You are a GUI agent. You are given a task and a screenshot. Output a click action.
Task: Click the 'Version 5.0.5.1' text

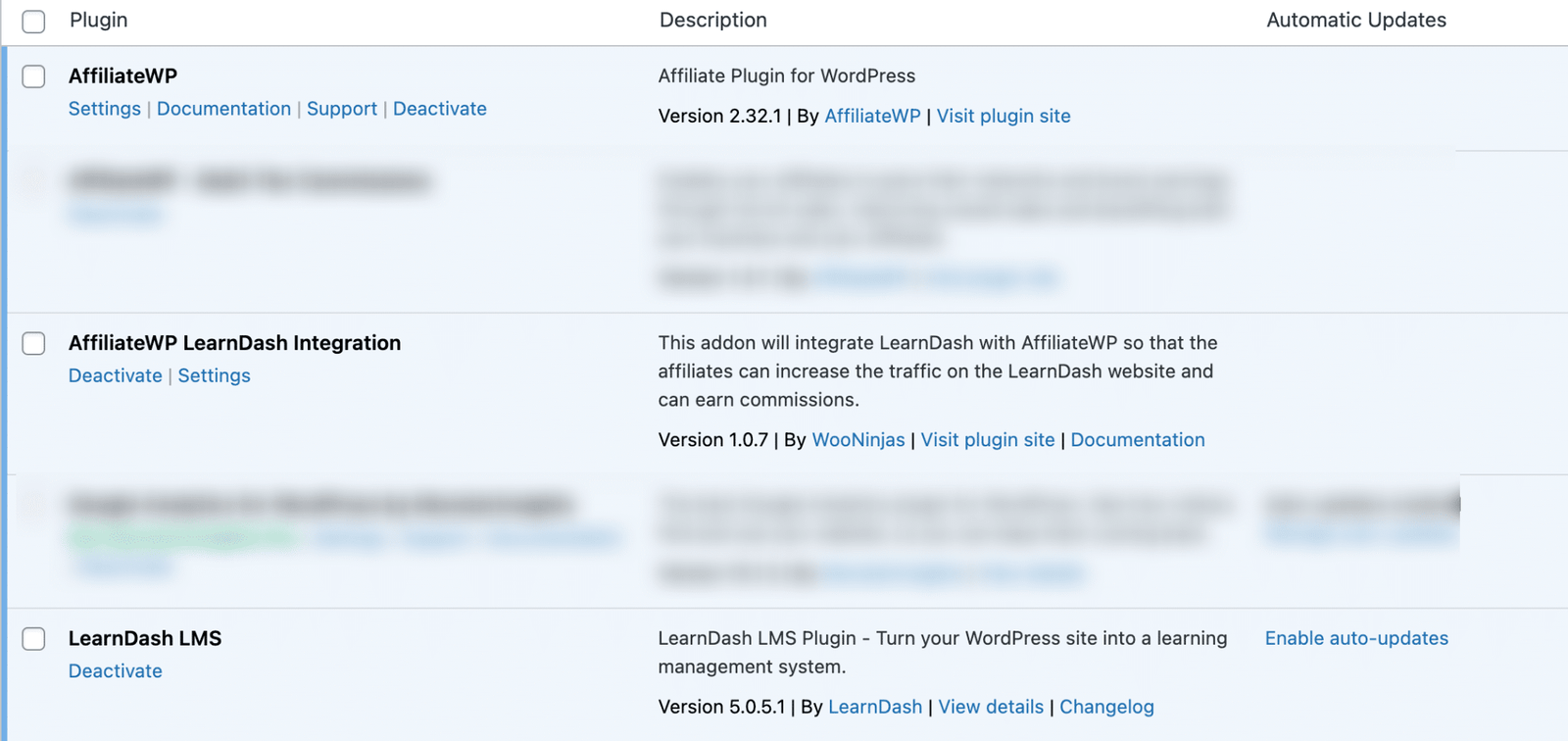point(722,707)
